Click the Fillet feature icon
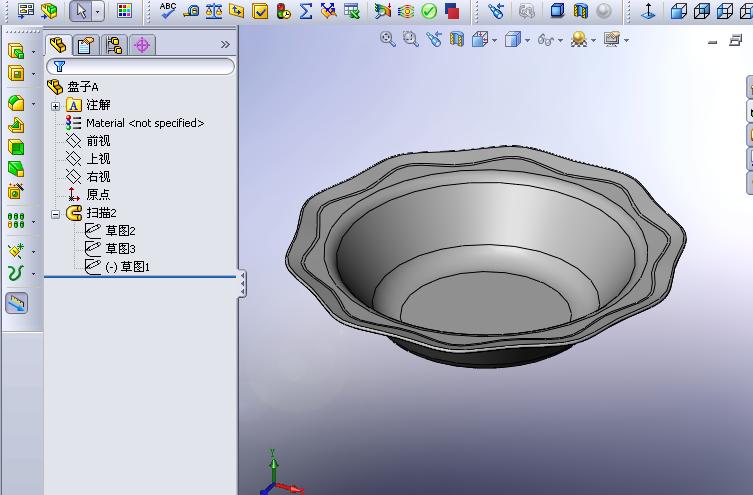Screen dimensions: 753x495 point(16,103)
